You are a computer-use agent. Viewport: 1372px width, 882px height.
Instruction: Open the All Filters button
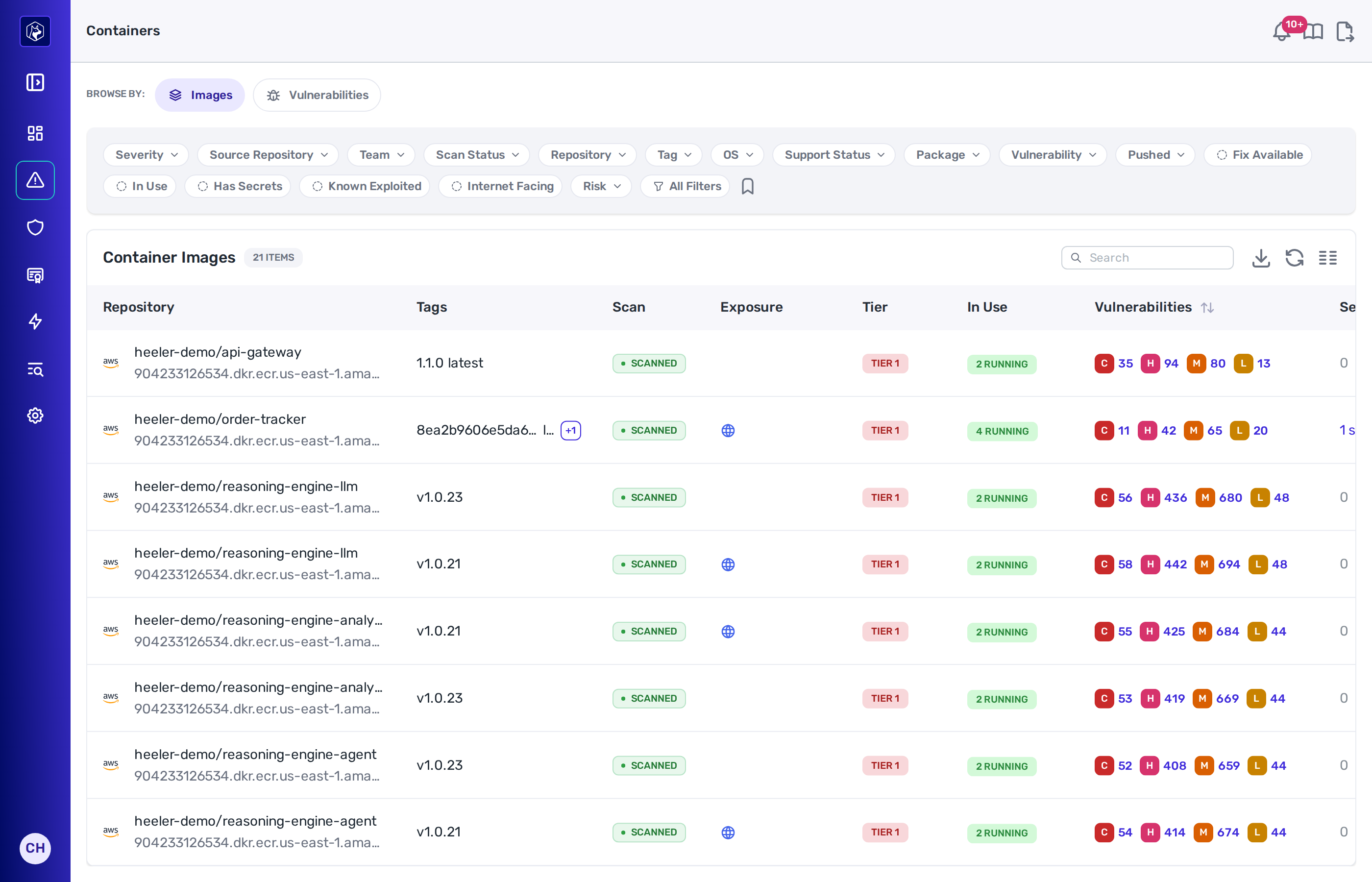click(686, 186)
